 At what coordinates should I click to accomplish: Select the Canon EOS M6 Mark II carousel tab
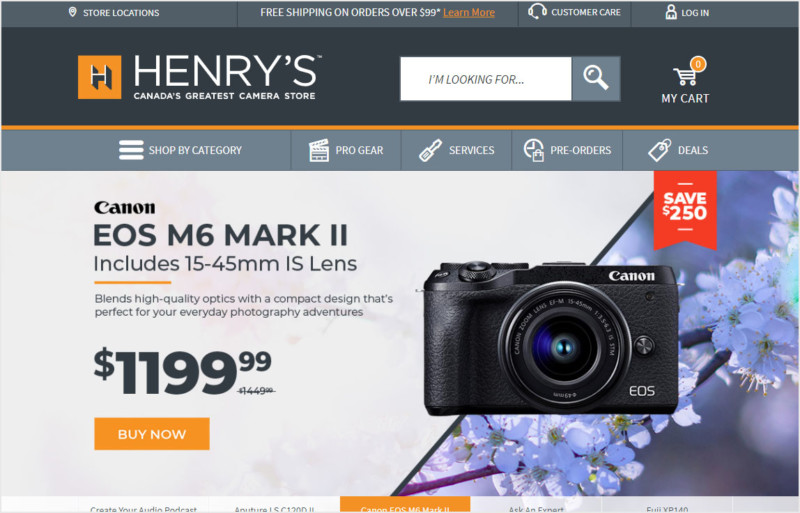[405, 505]
